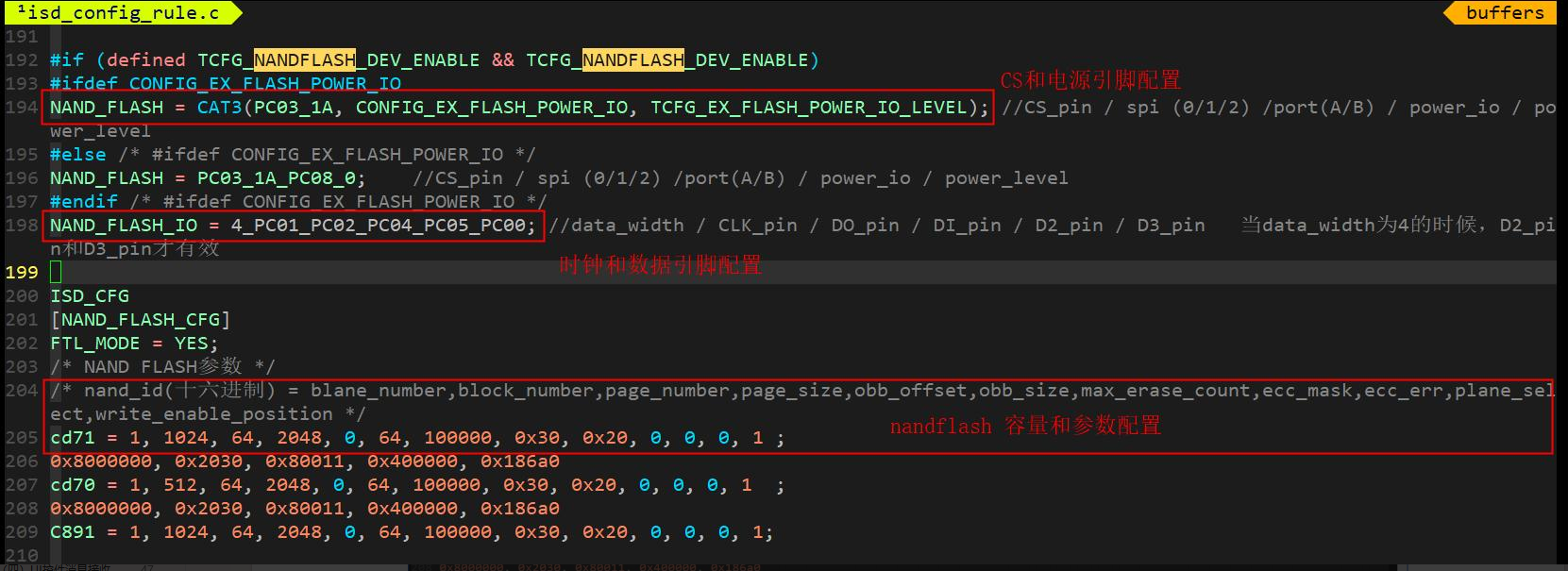Screen dimensions: 1568x571
Task: Click [NAND_FLASH_CFG] section header
Action: point(141,320)
